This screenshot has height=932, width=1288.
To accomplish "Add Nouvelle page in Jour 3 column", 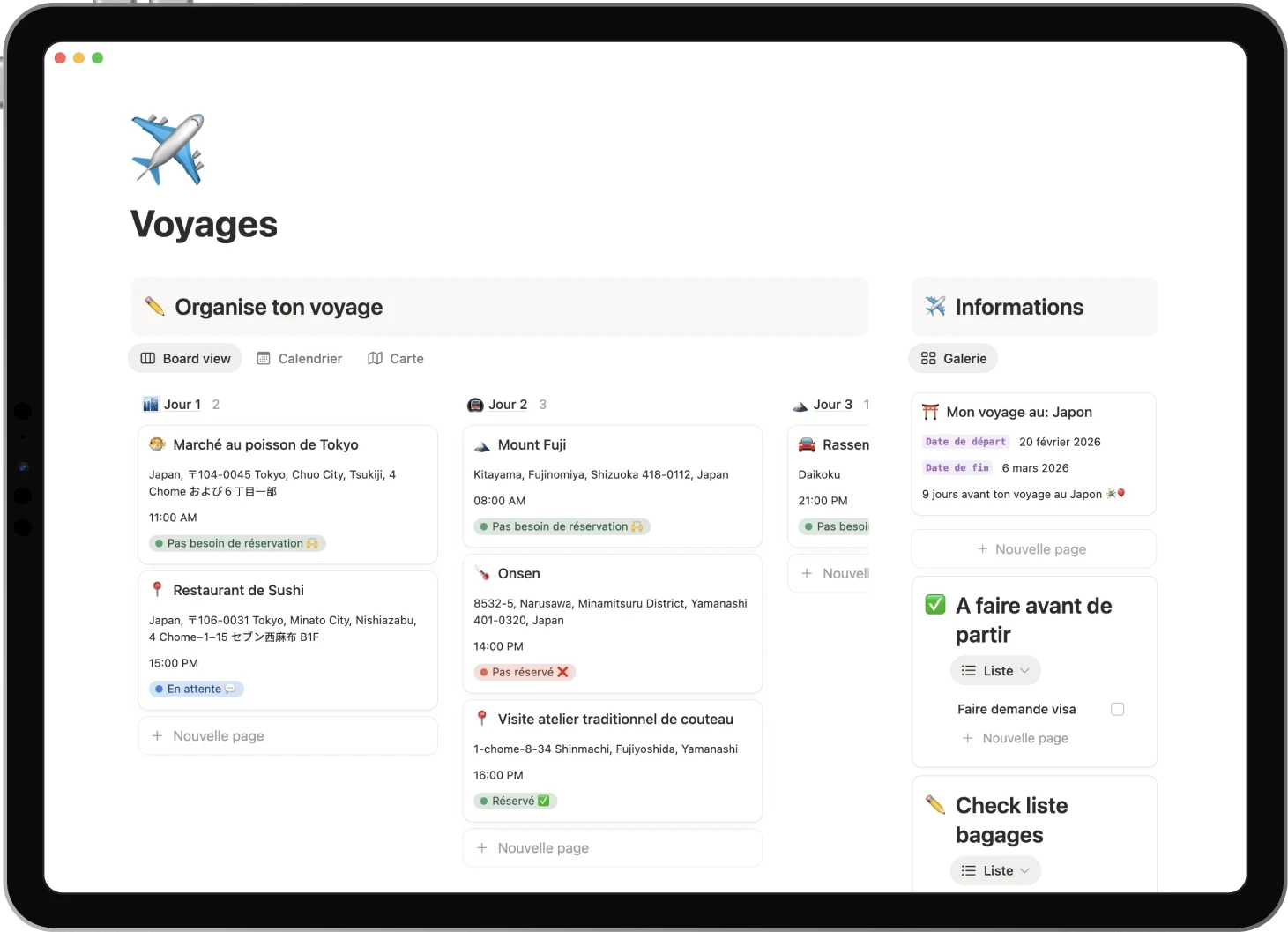I will point(829,573).
